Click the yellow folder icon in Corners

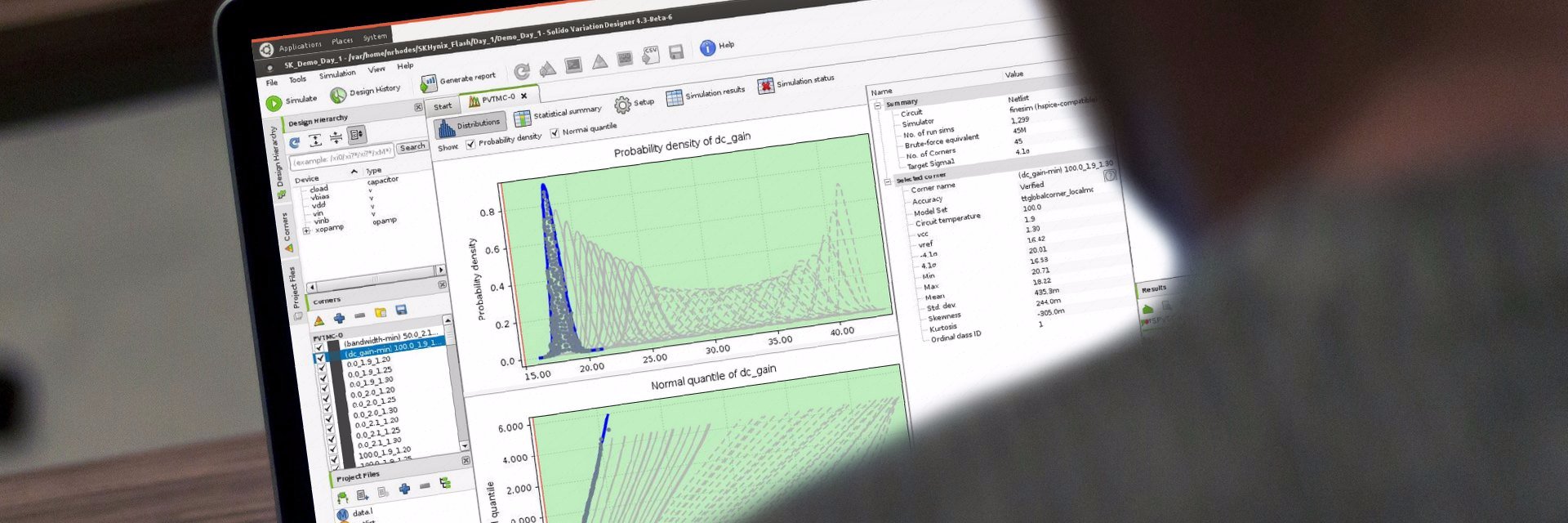coord(381,313)
